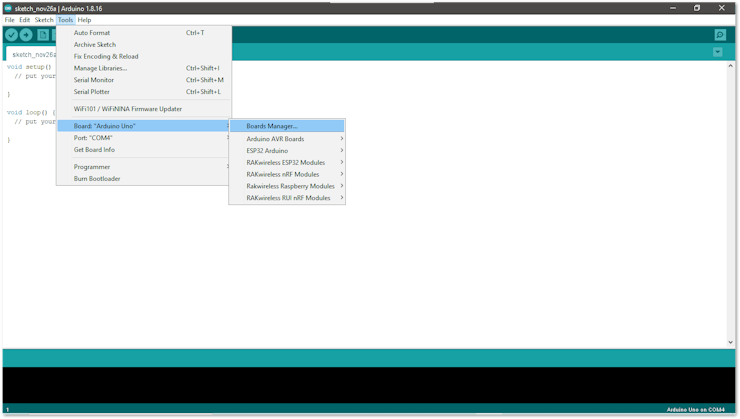Click the Upload arrow toolbar icon
Viewport: 740px width, 419px height.
tap(26, 35)
